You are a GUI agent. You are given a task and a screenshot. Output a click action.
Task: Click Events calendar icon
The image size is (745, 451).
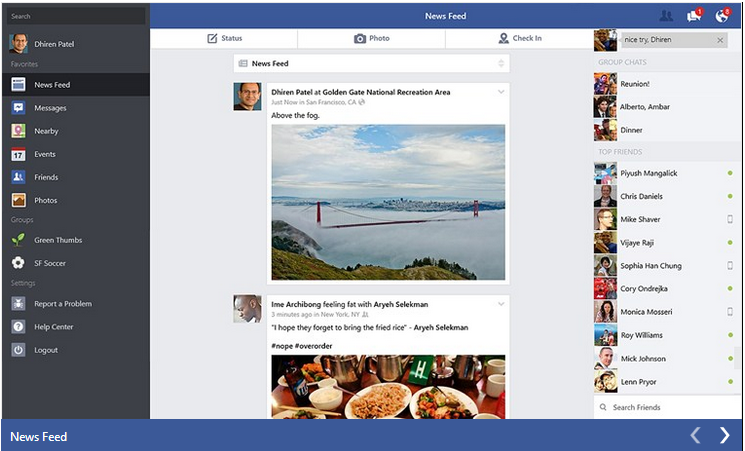click(19, 154)
